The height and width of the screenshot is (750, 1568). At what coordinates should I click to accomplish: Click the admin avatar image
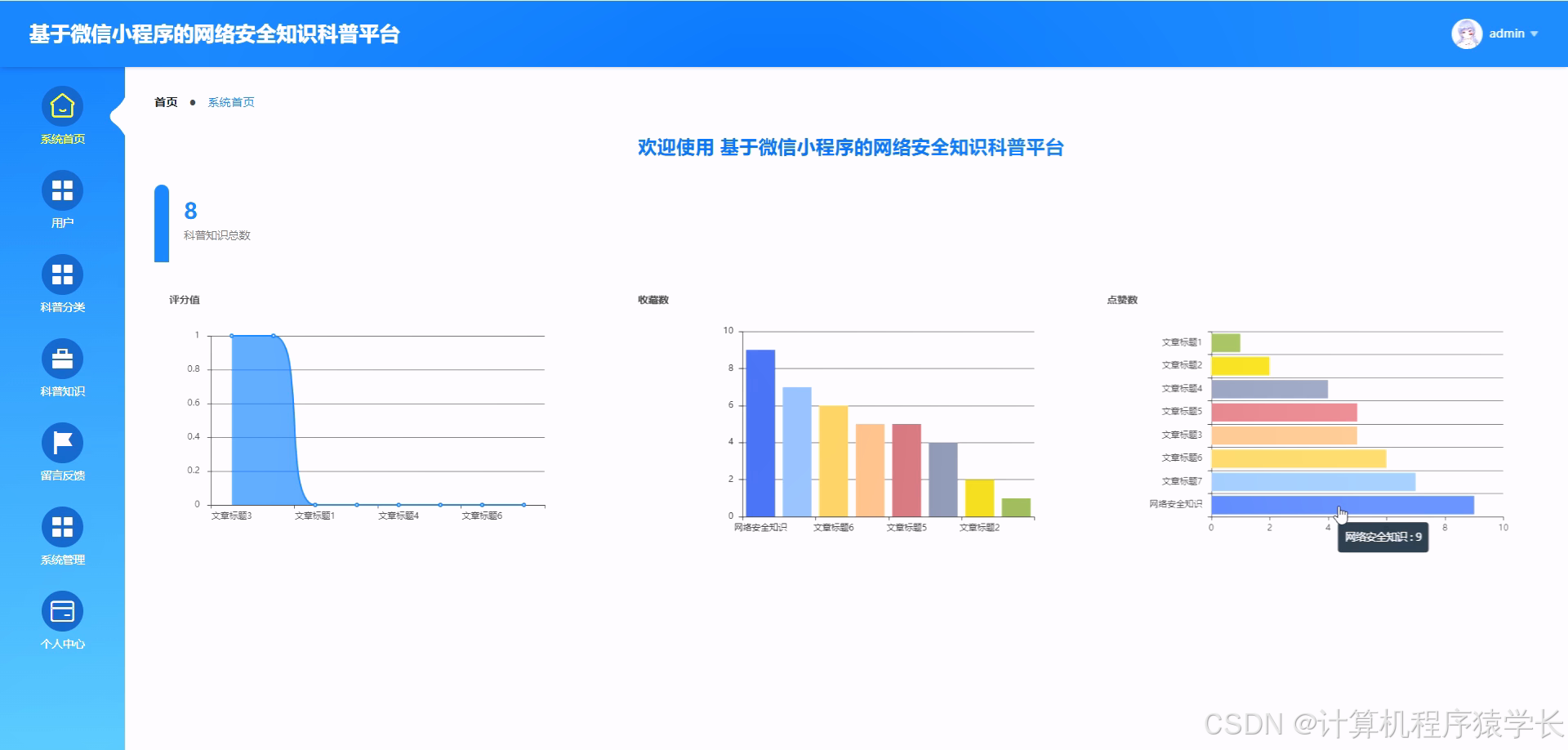pyautogui.click(x=1466, y=33)
